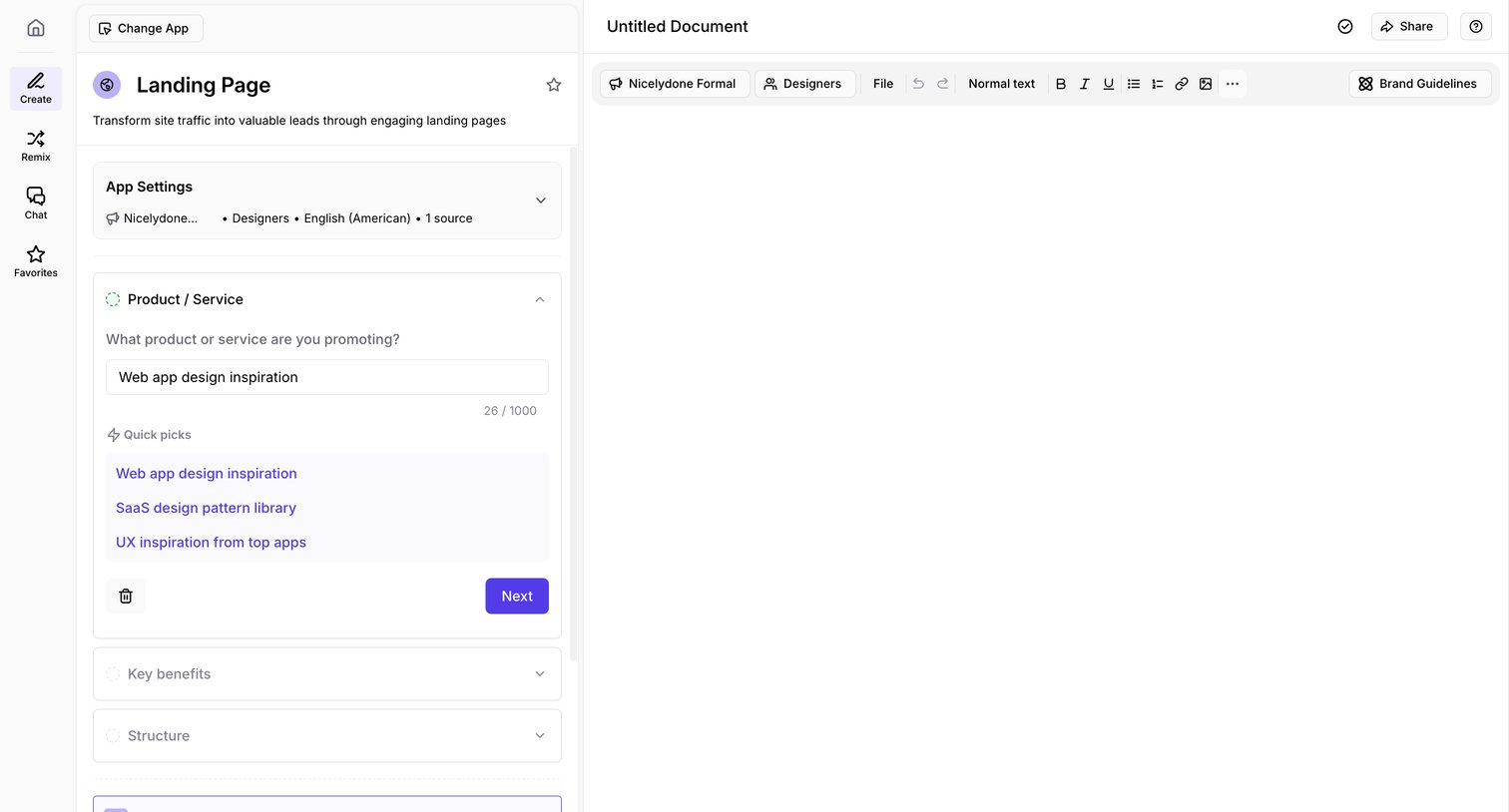The image size is (1509, 812).
Task: Click the Undo arrow icon
Action: pyautogui.click(x=918, y=84)
